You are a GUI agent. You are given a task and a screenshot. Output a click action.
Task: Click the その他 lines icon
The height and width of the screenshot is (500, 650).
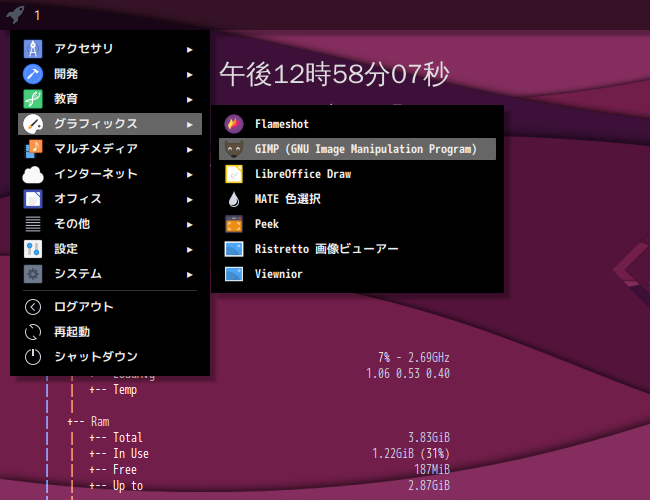33,224
